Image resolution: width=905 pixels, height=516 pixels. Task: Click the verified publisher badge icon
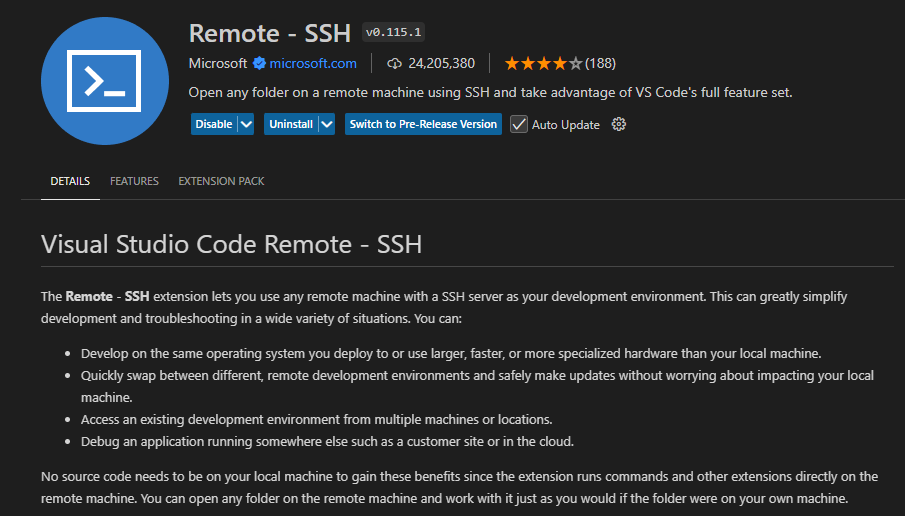point(259,63)
